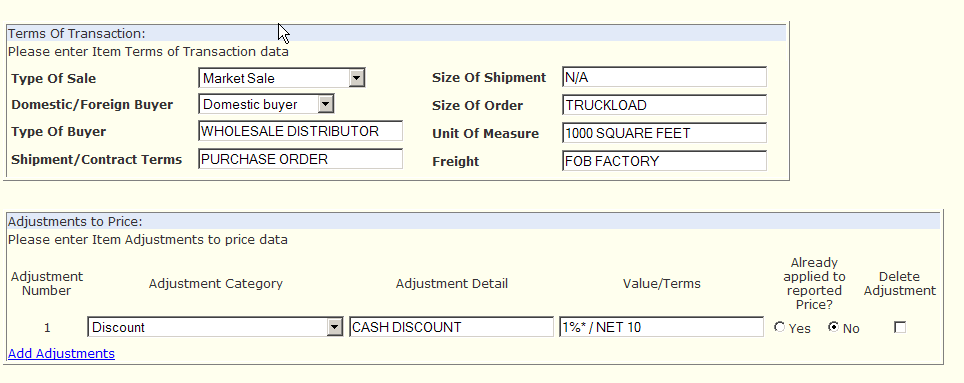This screenshot has width=964, height=383.
Task: Select Yes for already applied to price
Action: click(x=780, y=328)
